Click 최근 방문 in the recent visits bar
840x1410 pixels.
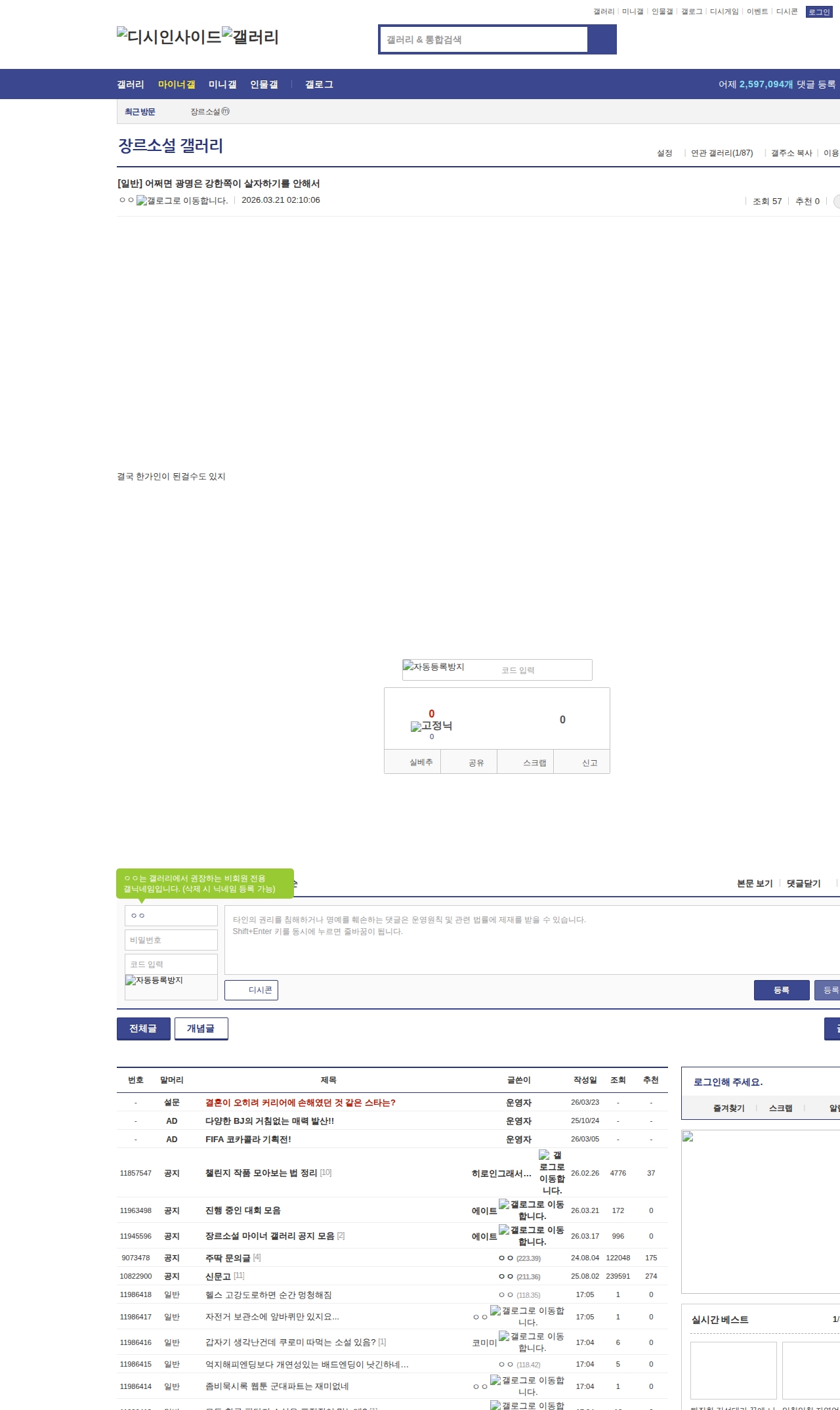point(140,112)
